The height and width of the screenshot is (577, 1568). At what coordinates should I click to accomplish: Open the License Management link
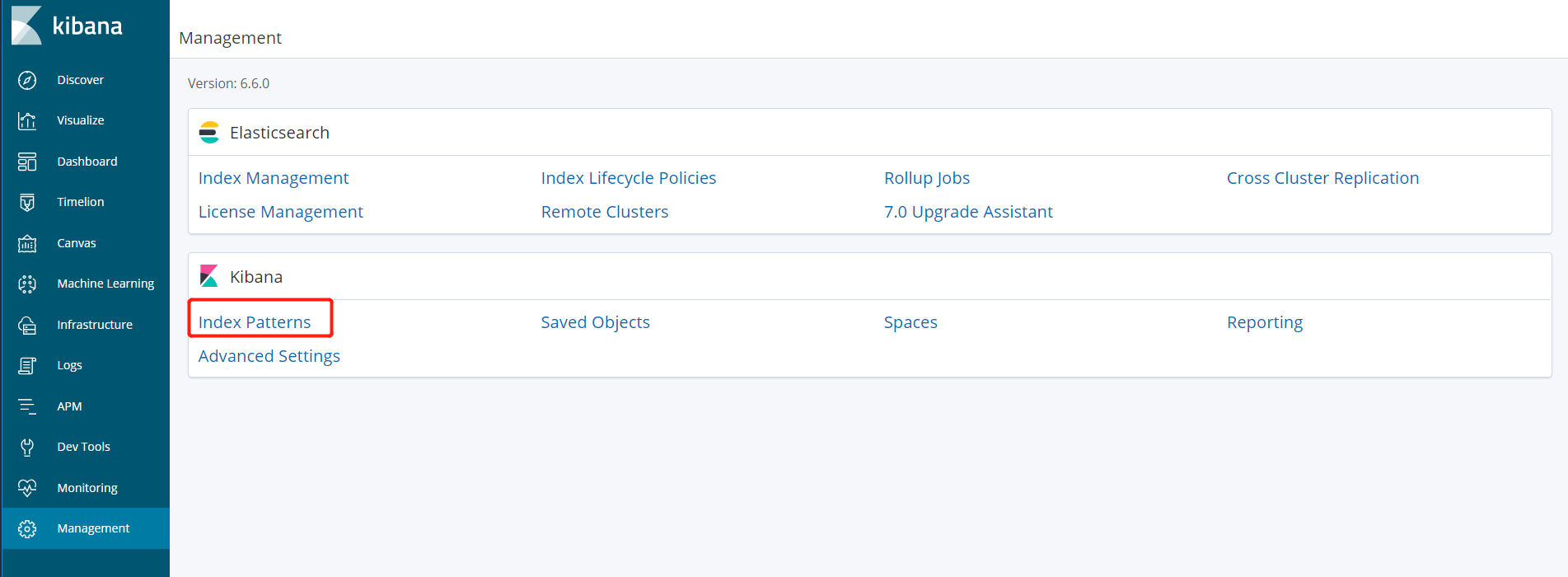281,212
